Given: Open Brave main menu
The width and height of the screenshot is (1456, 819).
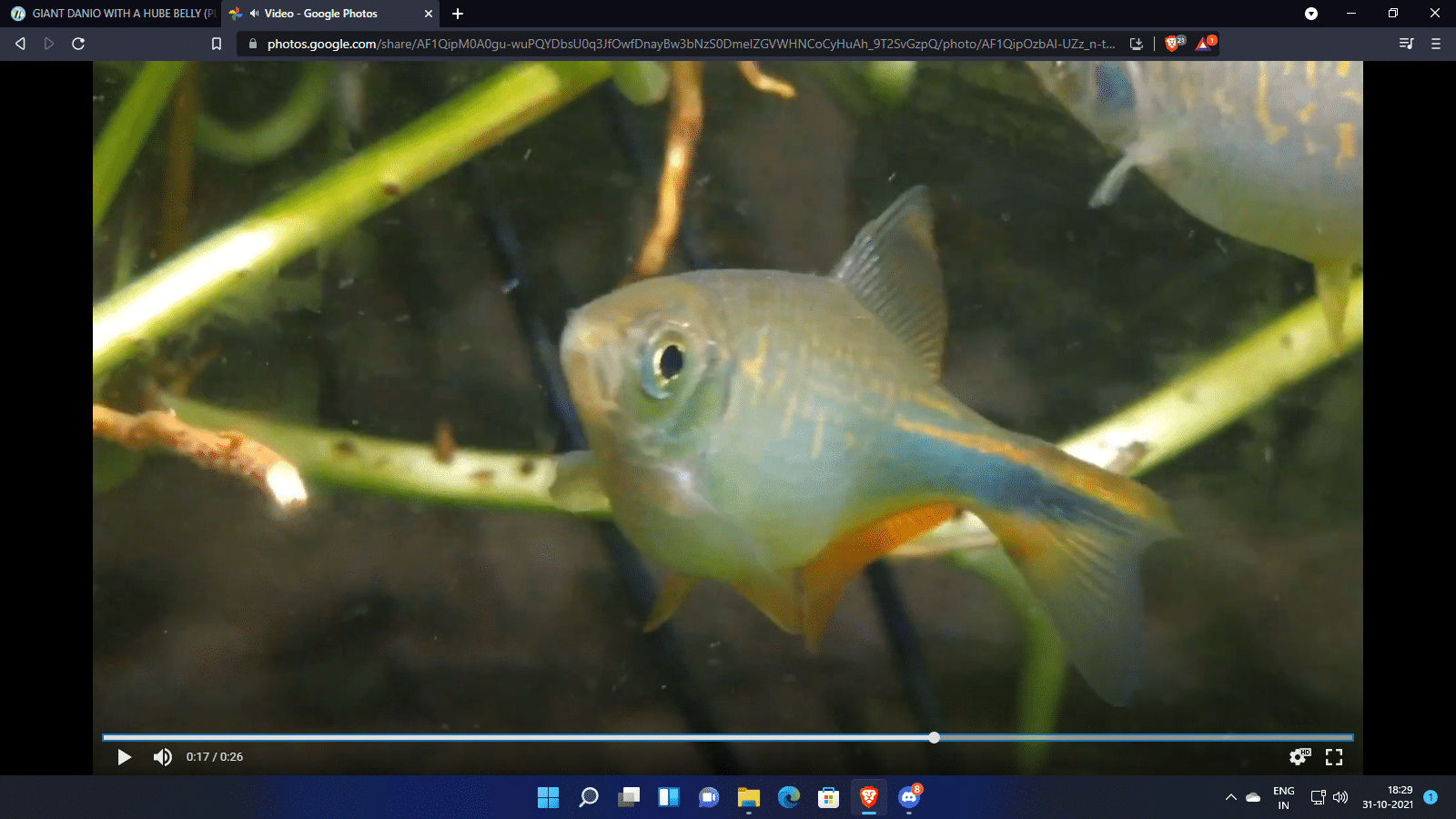Looking at the screenshot, I should [1436, 44].
